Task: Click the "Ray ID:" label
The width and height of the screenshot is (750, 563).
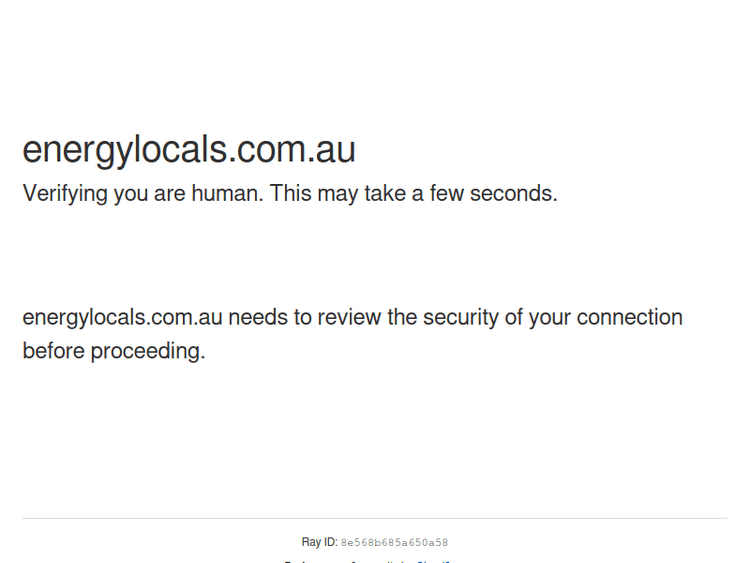Action: pos(319,542)
